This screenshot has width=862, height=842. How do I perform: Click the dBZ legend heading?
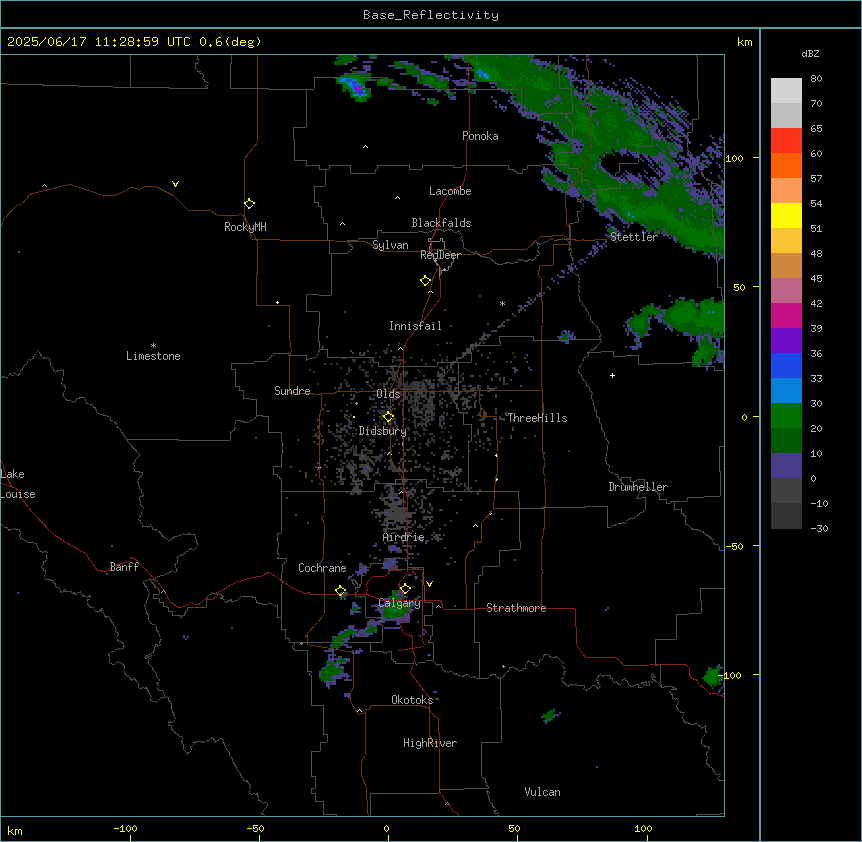coord(810,53)
